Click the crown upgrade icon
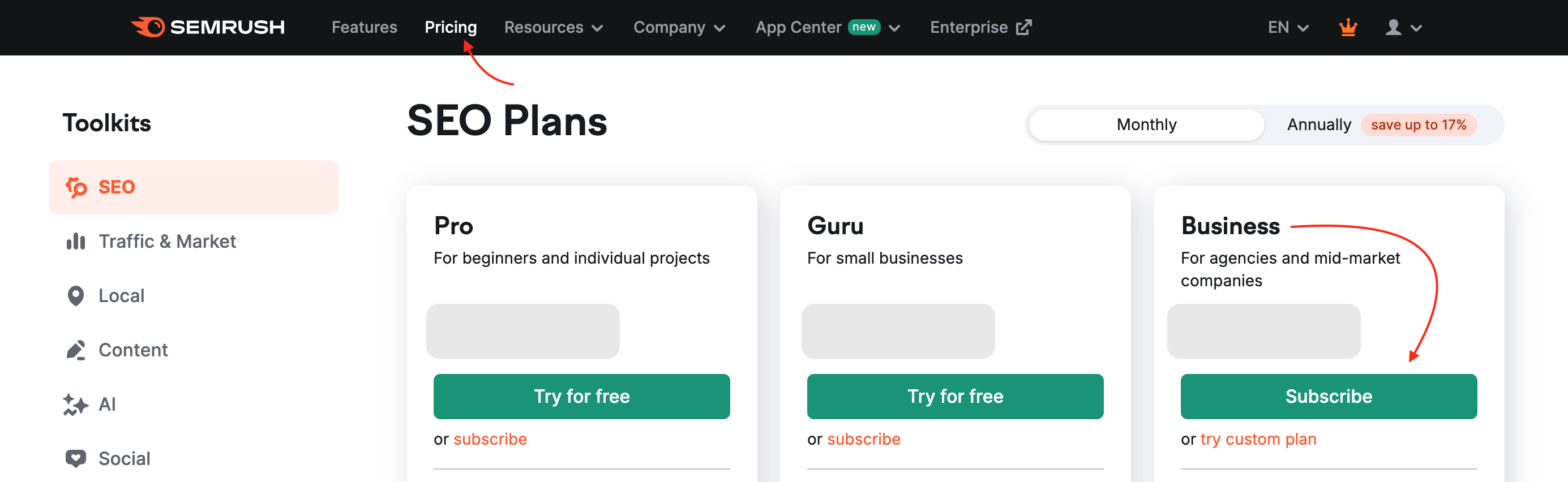Image resolution: width=1568 pixels, height=482 pixels. [1348, 27]
